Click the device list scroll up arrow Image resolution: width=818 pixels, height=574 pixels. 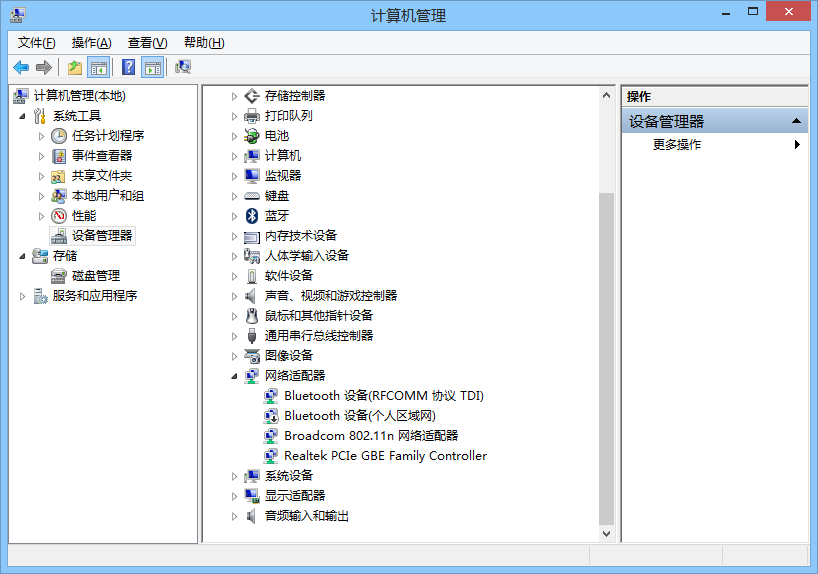[x=606, y=95]
